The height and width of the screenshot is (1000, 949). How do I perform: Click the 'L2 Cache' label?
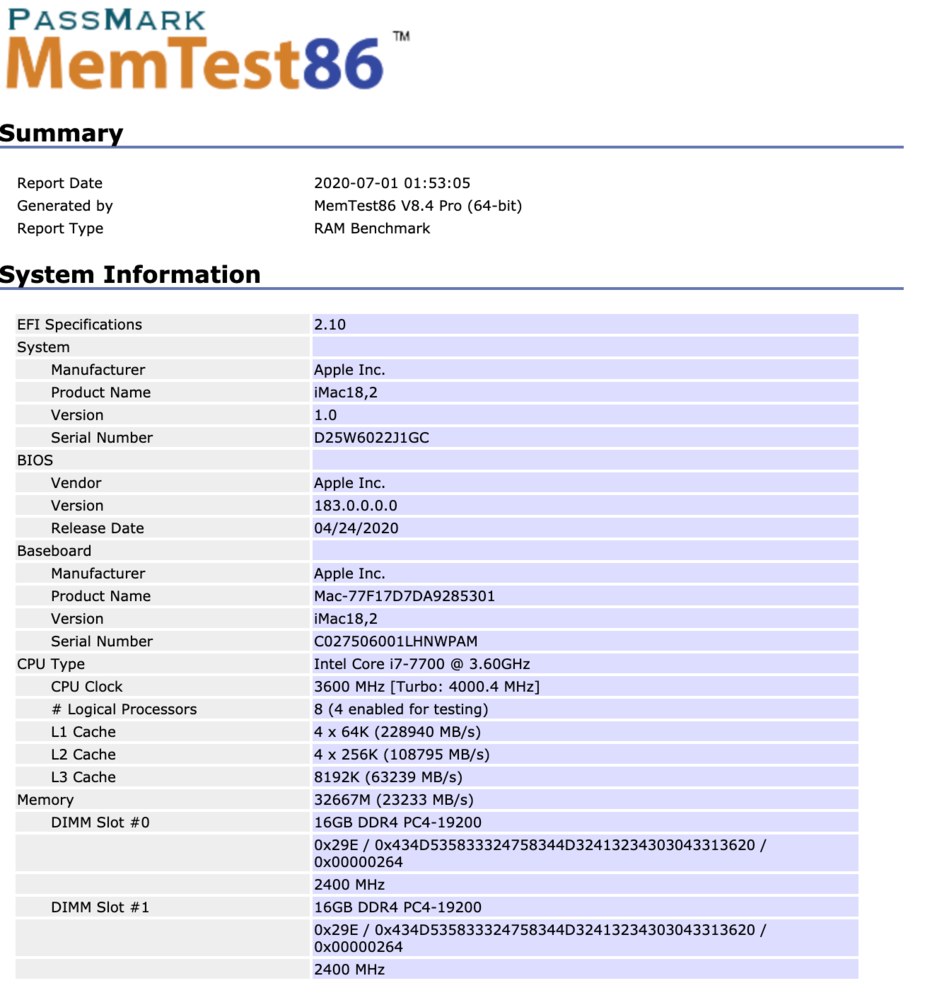point(84,754)
